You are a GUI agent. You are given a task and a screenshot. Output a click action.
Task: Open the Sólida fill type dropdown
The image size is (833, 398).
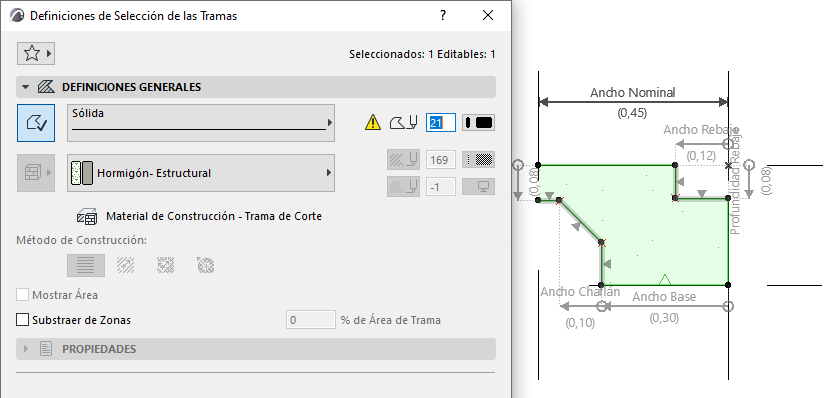[201, 123]
